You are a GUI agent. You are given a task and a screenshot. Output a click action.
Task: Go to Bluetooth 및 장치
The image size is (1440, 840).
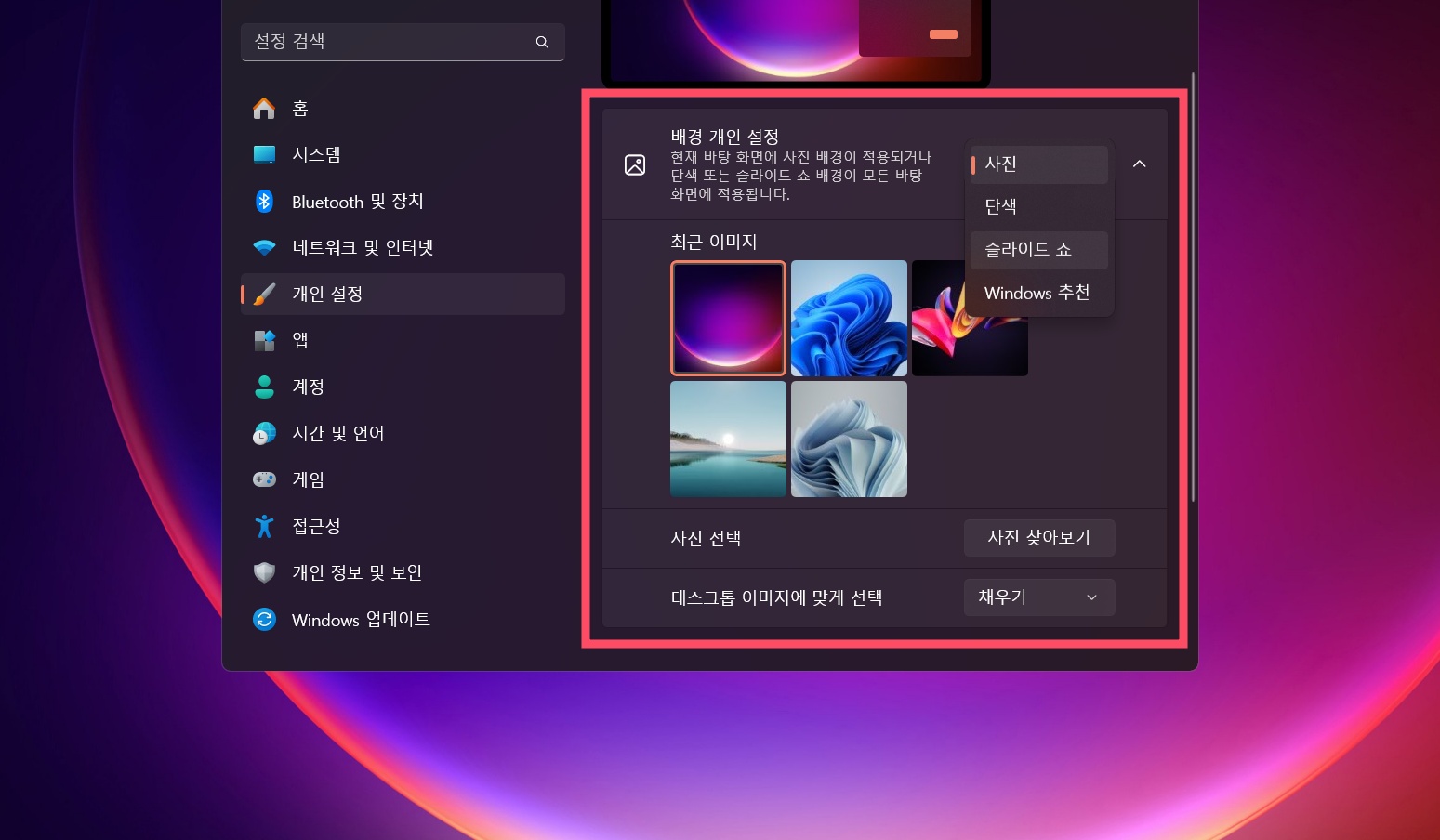tap(403, 201)
